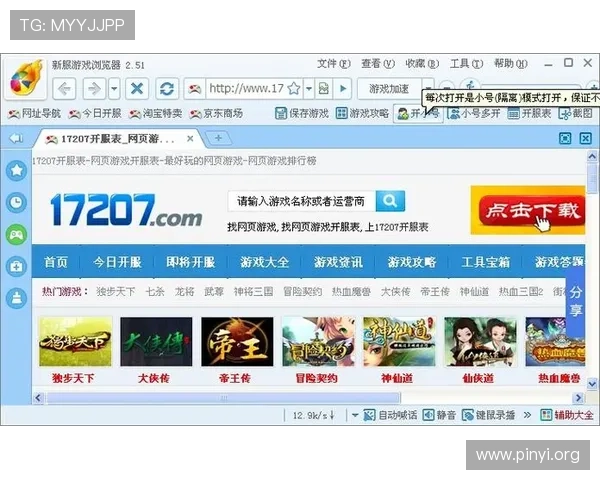Viewport: 600px width, 480px height.
Task: Open 即将开服 in site navigation
Action: tap(191, 262)
